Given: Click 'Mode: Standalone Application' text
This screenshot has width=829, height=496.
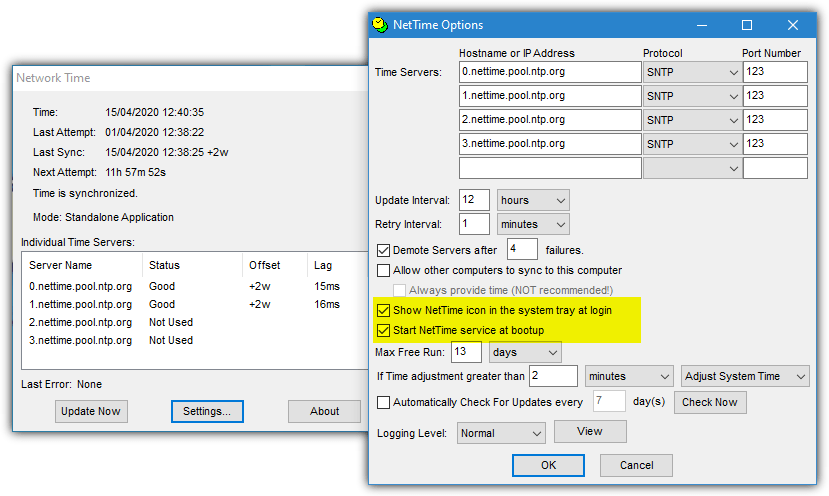Looking at the screenshot, I should coord(103,217).
